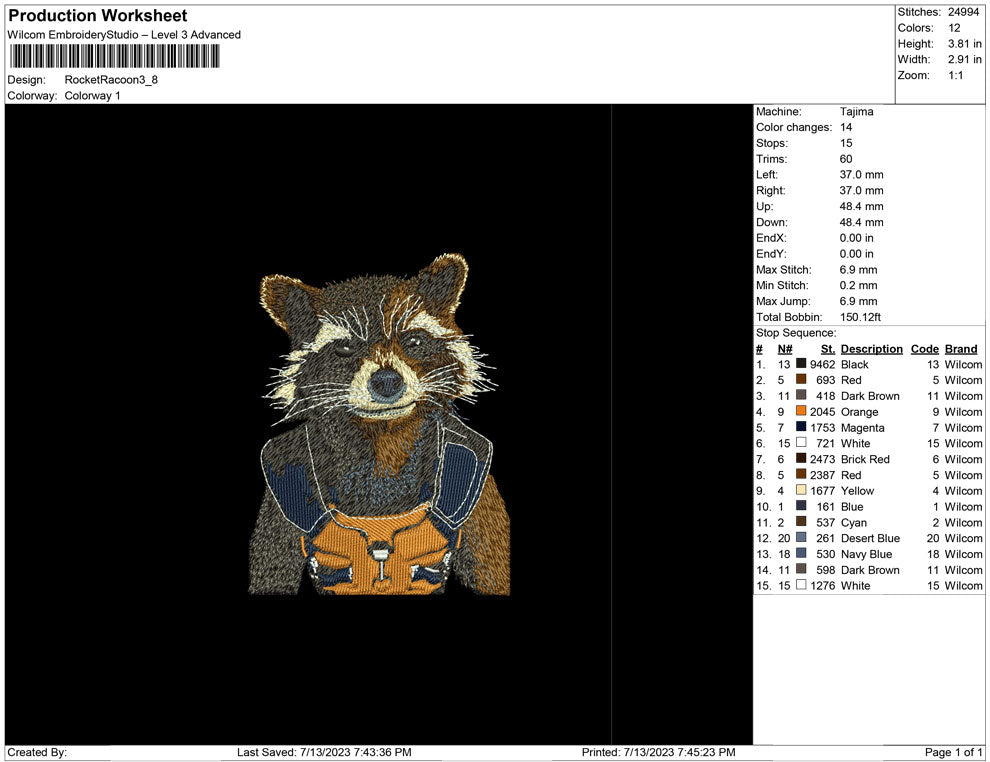Click the Page 1 of 1 footer text
990x762 pixels.
954,752
